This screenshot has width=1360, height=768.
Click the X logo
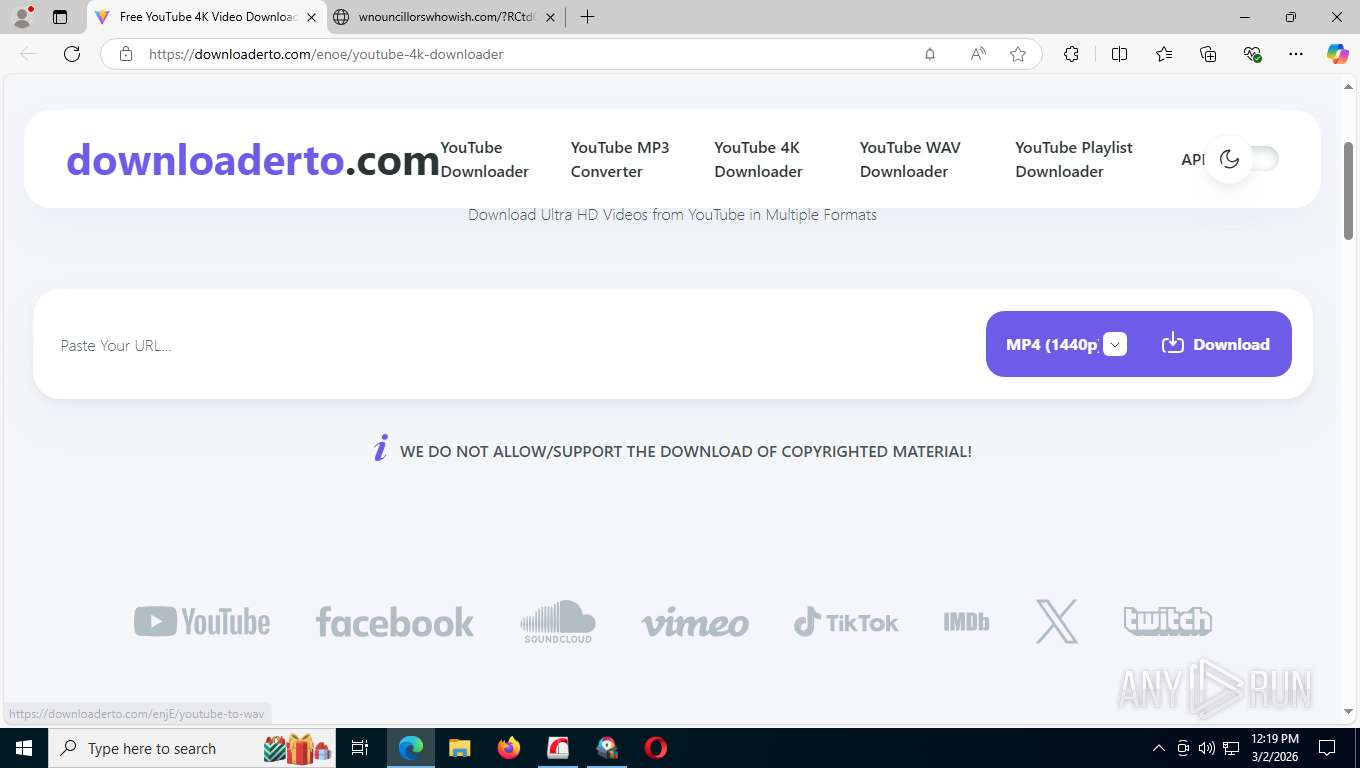pyautogui.click(x=1057, y=621)
